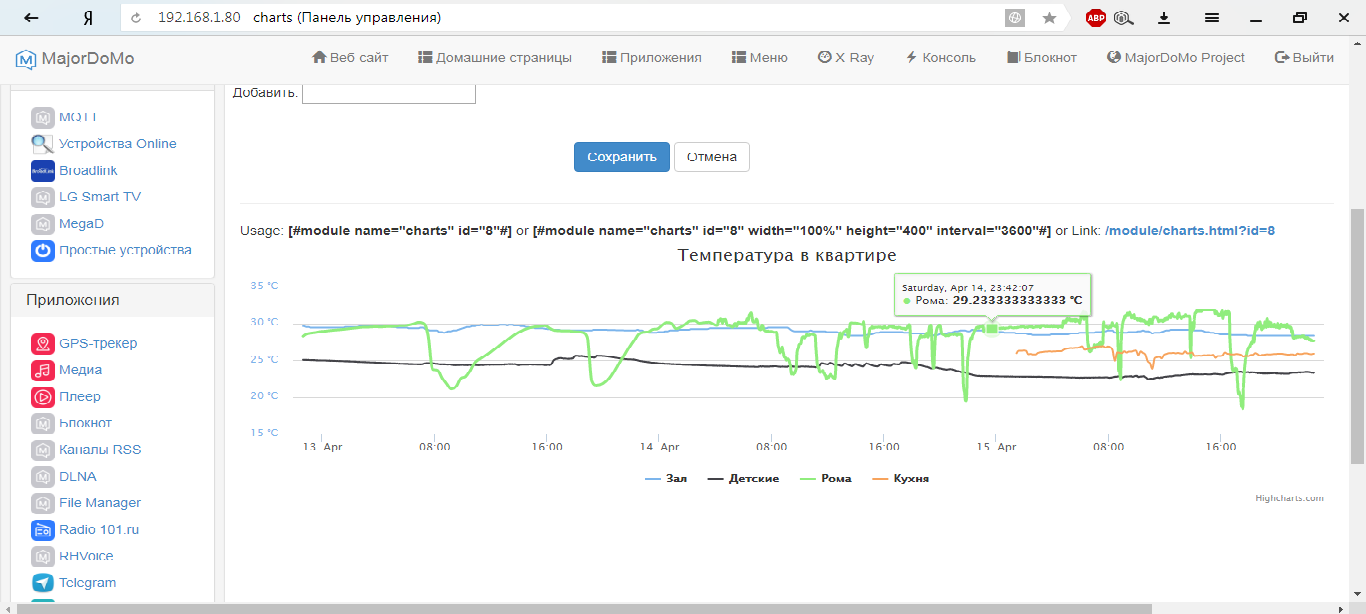The width and height of the screenshot is (1366, 614).
Task: Toggle the Детские series in chart legend
Action: point(744,479)
